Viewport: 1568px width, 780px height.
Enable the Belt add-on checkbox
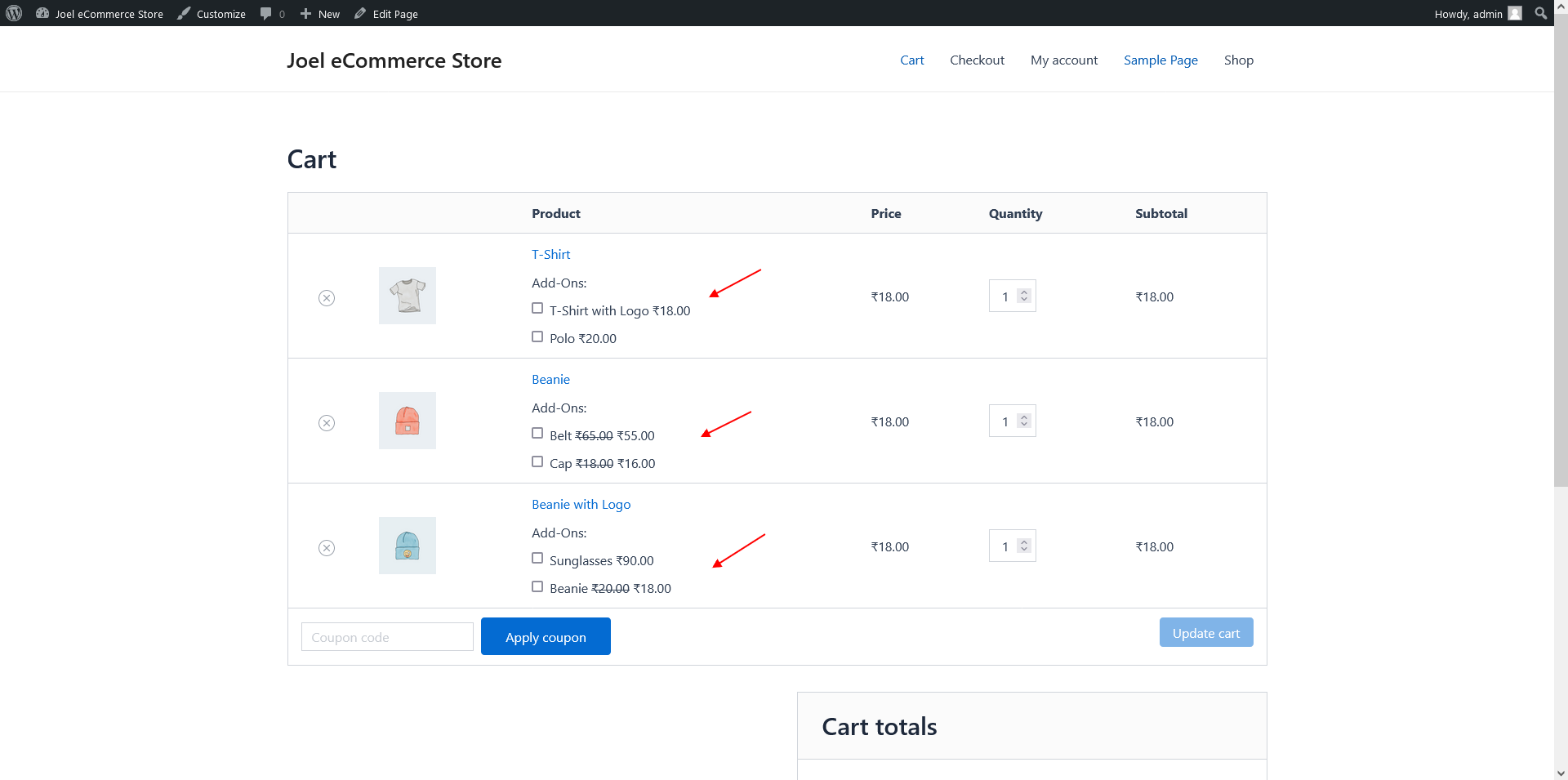point(537,434)
